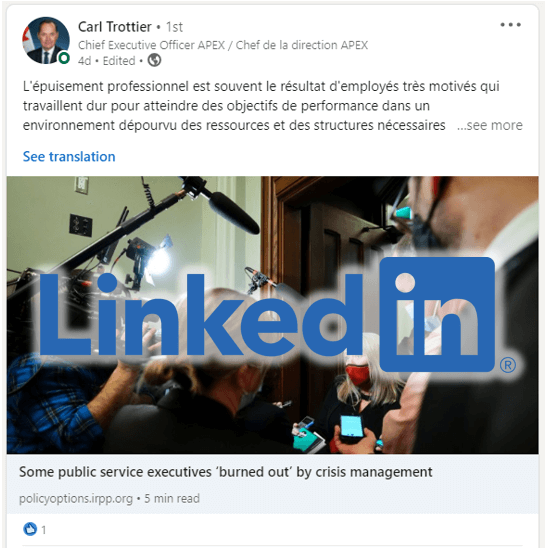The width and height of the screenshot is (546, 552).
Task: Click the globe public visibility icon
Action: pos(154,60)
